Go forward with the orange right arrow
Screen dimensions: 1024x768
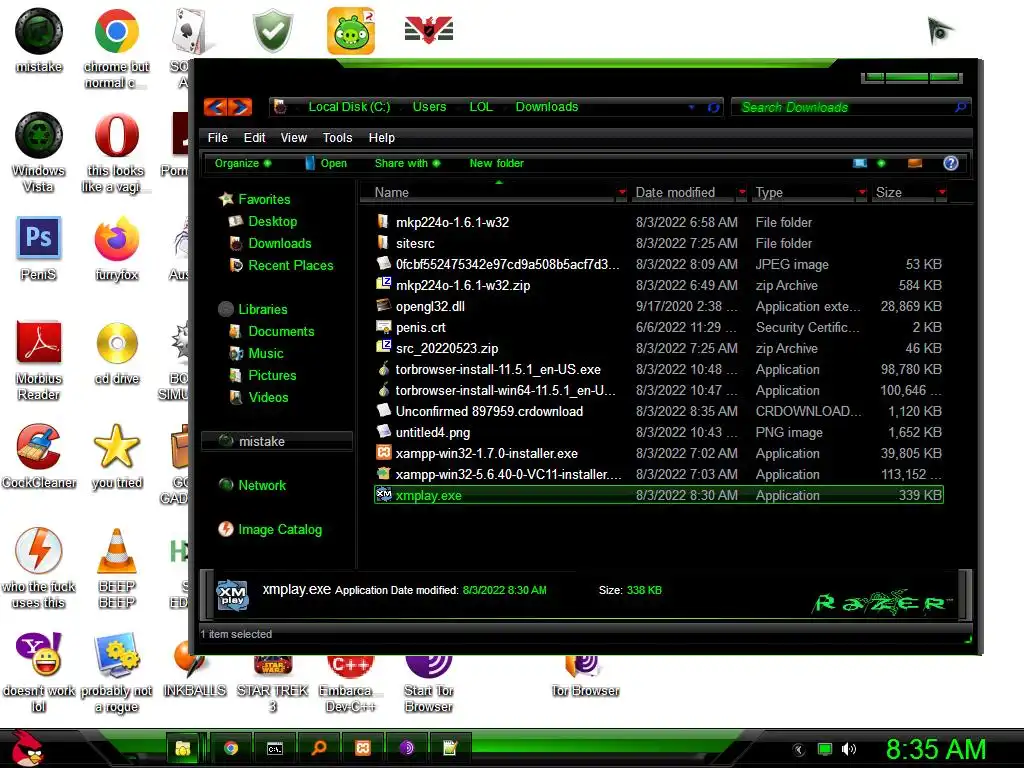tap(240, 106)
